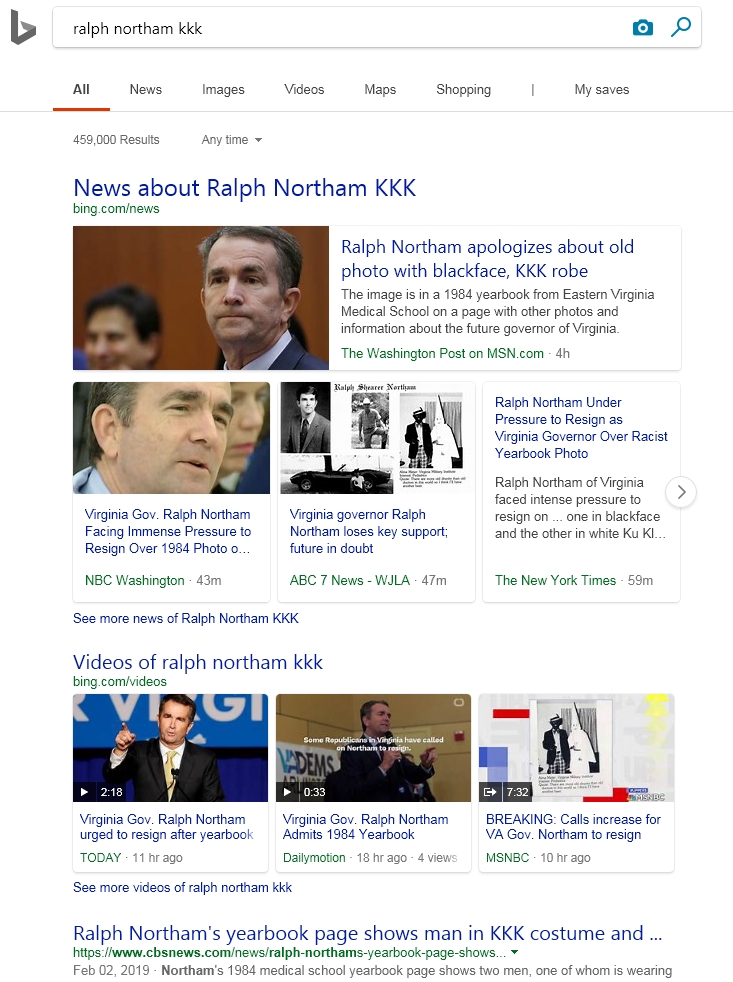Open News about Ralph Northam KKK heading
Image resolution: width=733 pixels, height=982 pixels.
244,188
